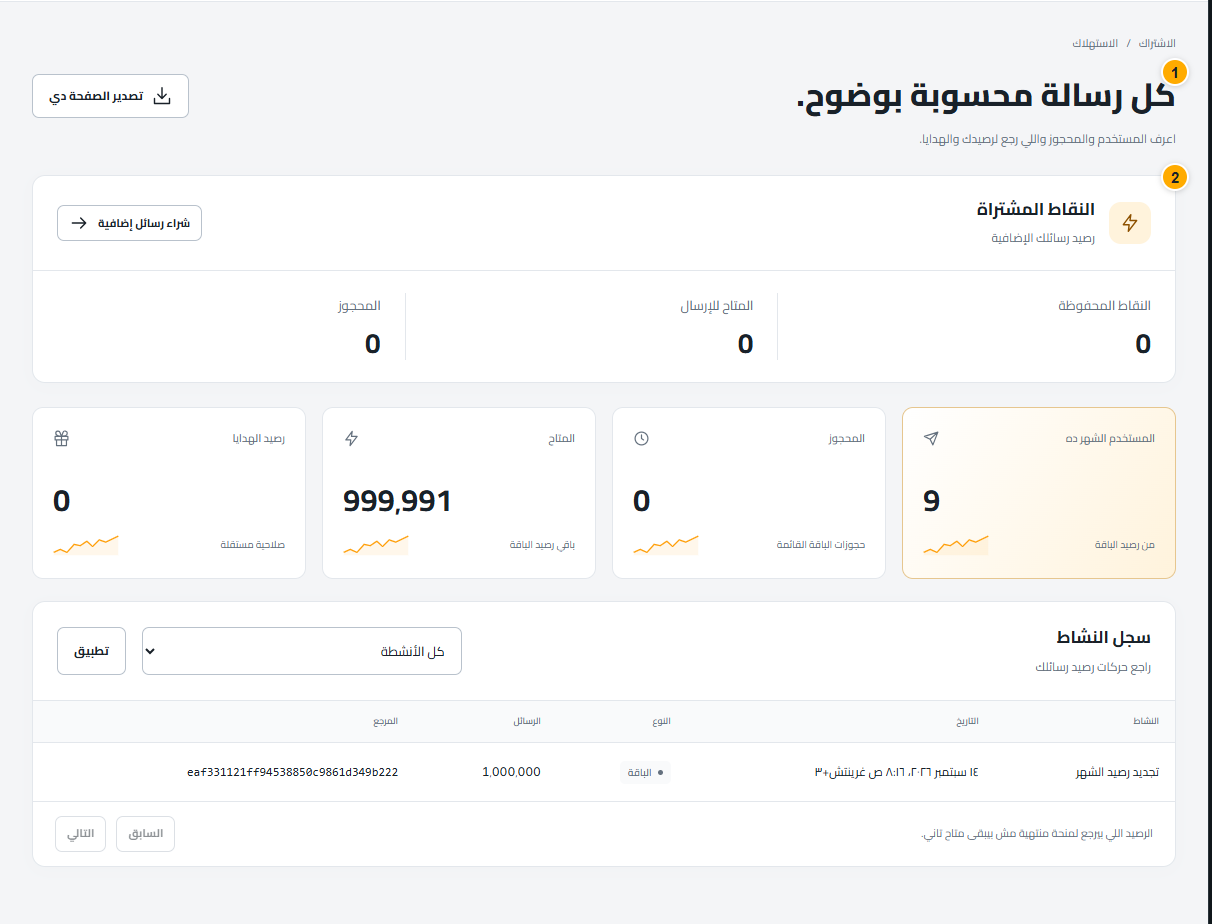Click the النقاط المشتراة heading

click(x=1036, y=209)
